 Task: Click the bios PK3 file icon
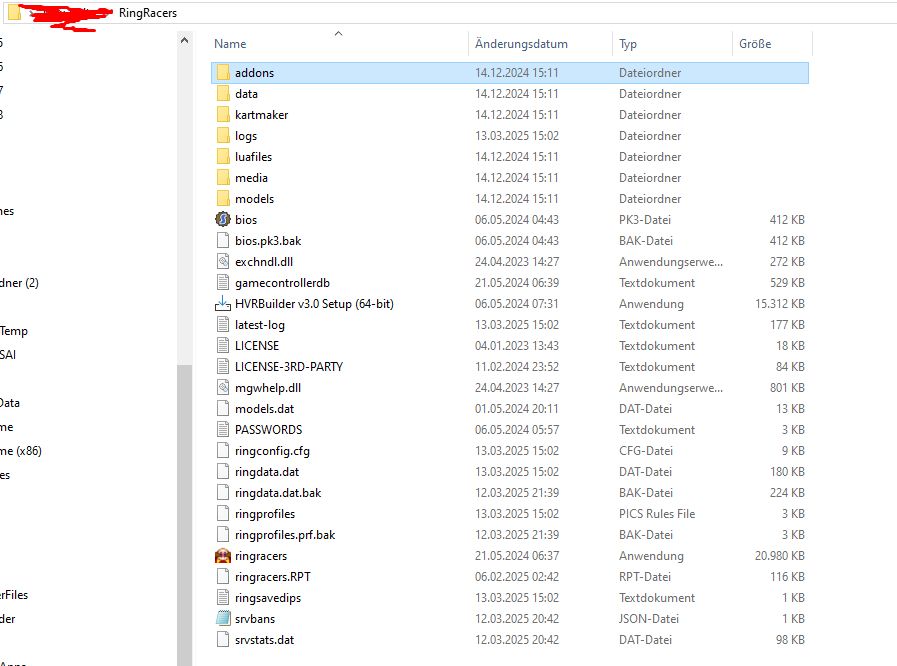[x=223, y=220]
